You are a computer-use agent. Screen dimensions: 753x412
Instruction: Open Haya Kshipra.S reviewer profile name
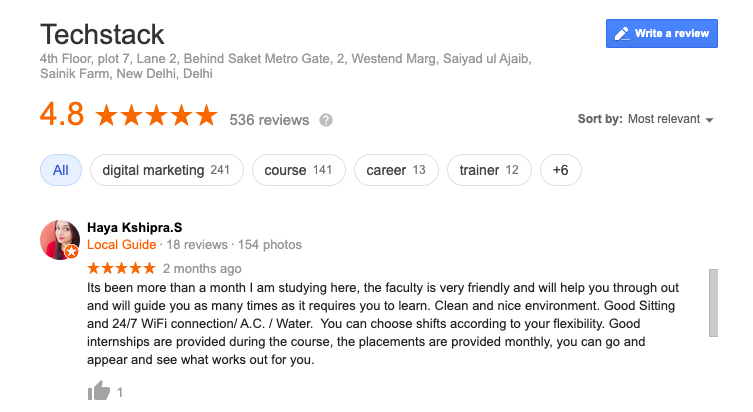click(x=135, y=227)
